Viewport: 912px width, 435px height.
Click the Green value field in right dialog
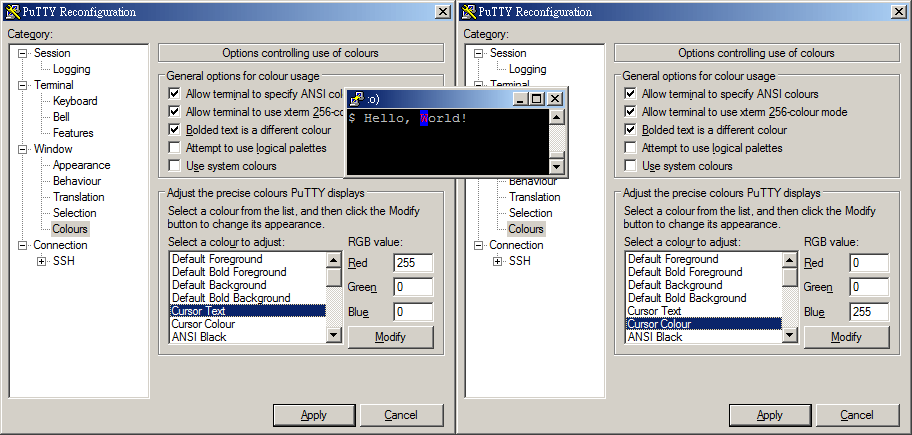click(x=869, y=287)
